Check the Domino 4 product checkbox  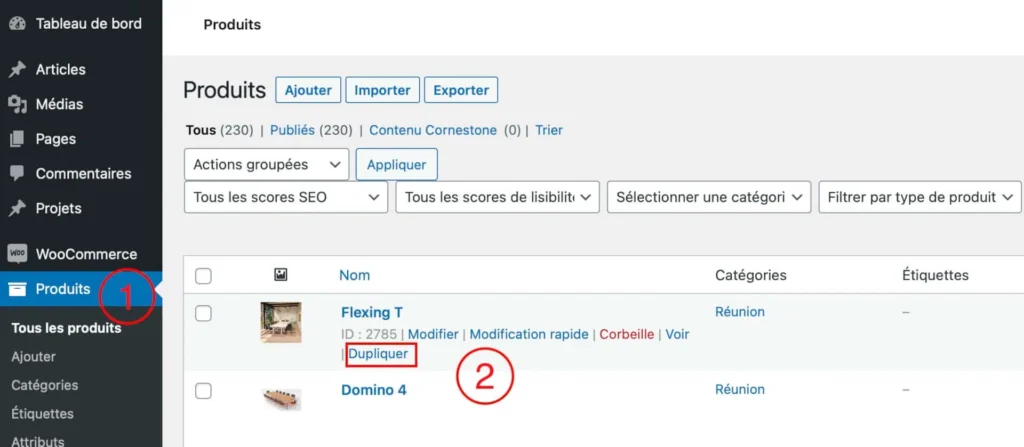tap(204, 391)
